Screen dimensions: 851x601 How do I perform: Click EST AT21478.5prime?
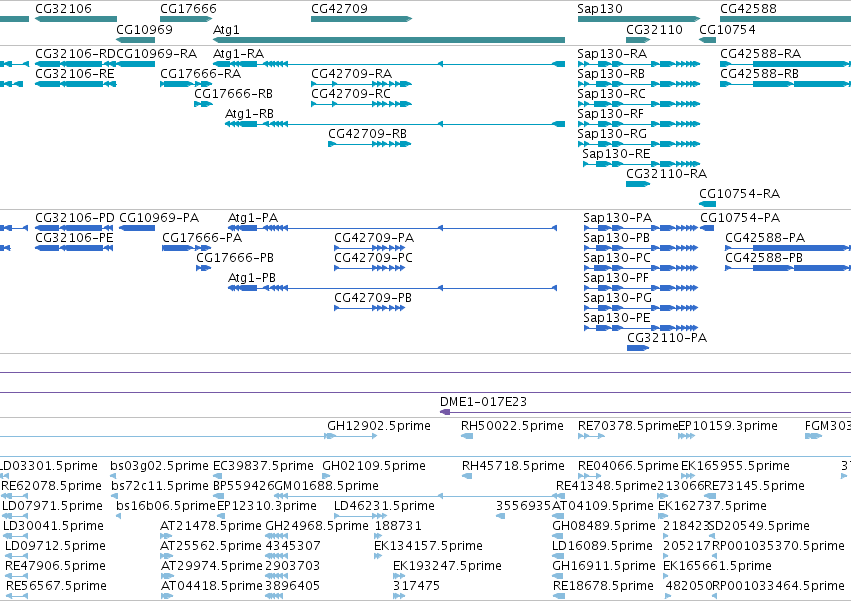coord(166,536)
